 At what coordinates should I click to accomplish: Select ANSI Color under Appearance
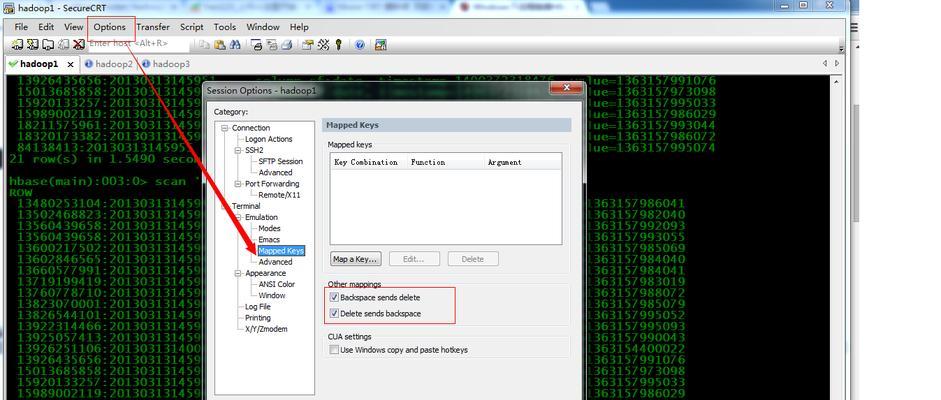point(277,284)
